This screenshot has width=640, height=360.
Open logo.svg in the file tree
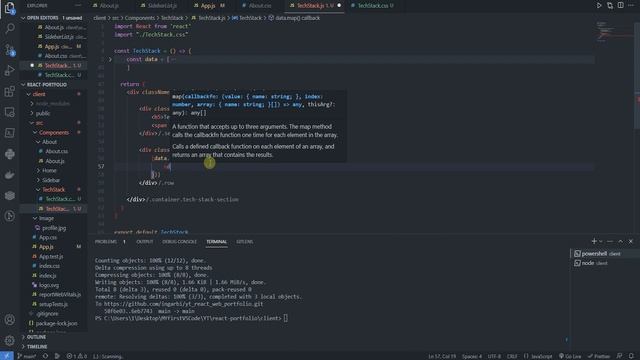(x=49, y=285)
